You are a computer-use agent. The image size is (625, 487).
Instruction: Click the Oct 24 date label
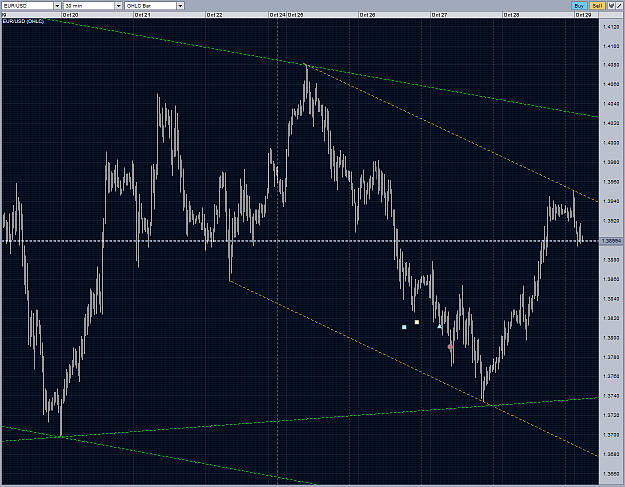277,15
